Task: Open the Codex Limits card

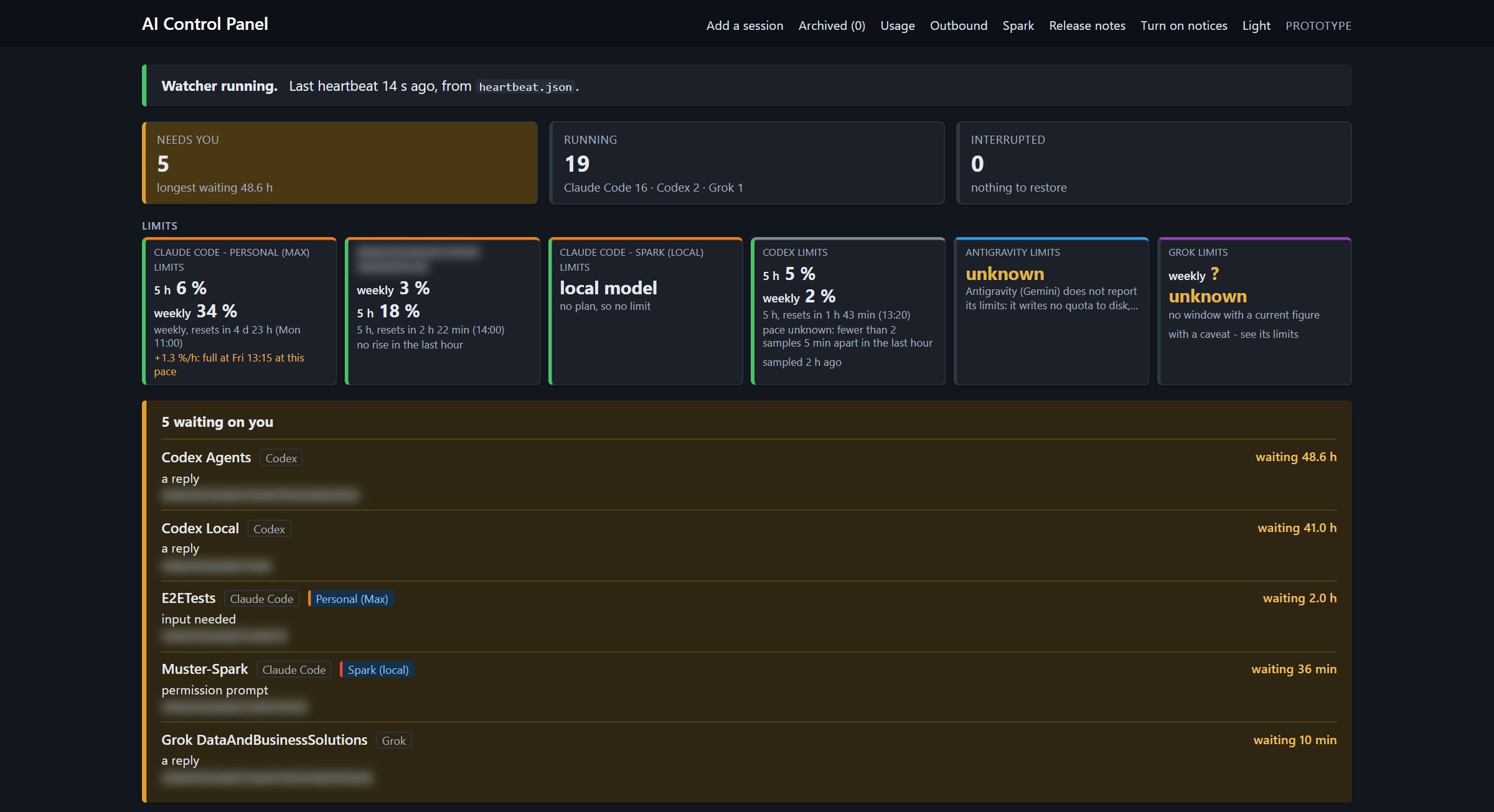Action: pyautogui.click(x=848, y=311)
